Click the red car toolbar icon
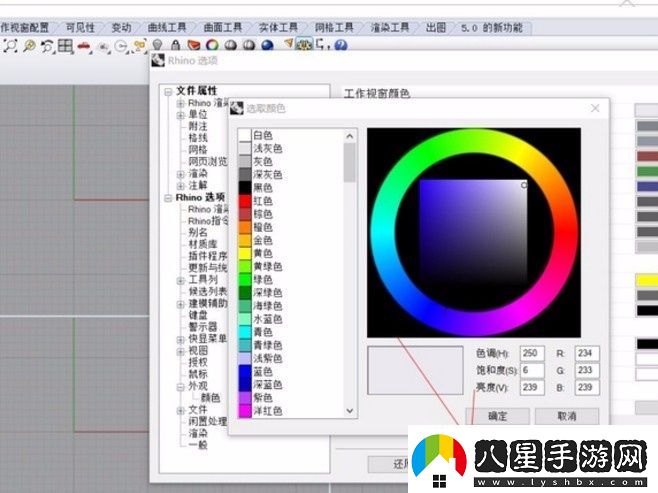The height and width of the screenshot is (493, 658). coord(84,46)
